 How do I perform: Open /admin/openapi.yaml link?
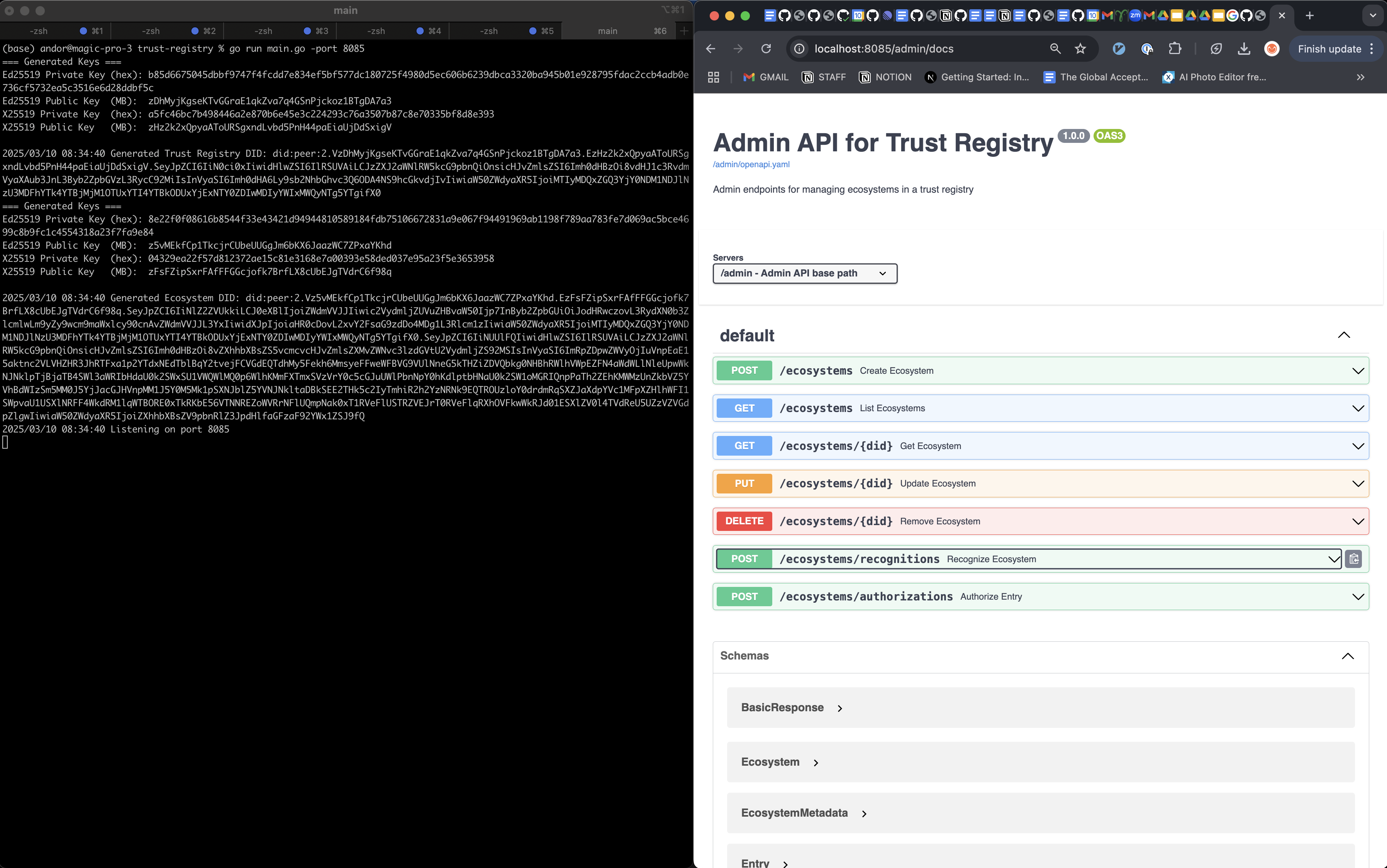[751, 164]
